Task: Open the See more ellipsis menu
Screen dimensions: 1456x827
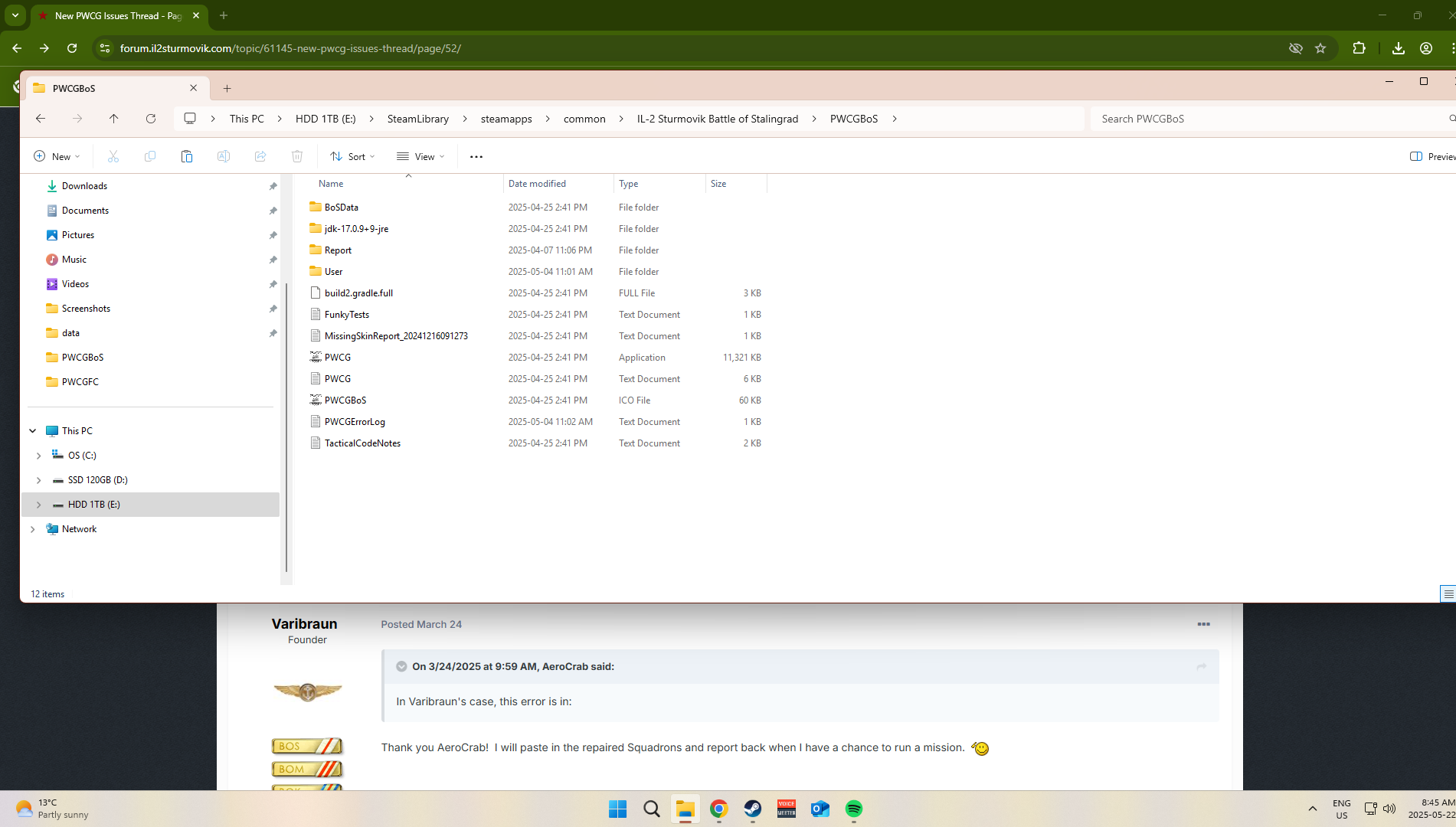Action: [x=476, y=156]
